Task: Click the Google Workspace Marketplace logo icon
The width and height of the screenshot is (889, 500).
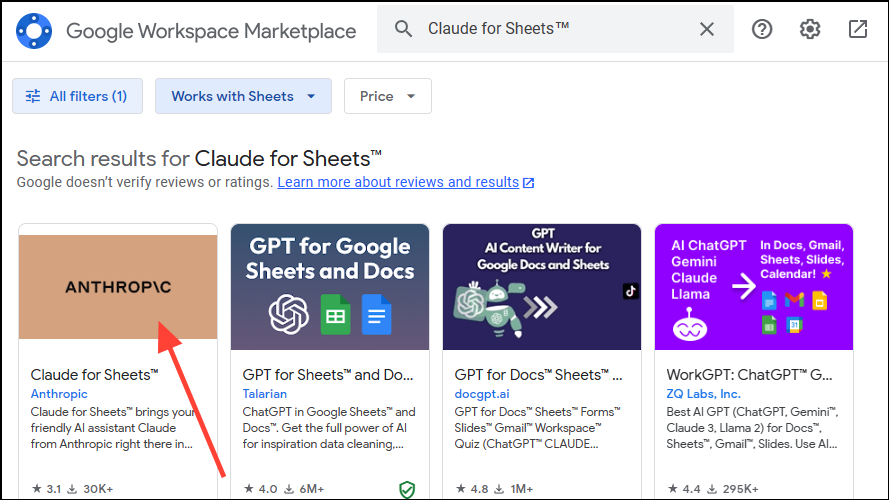Action: (x=34, y=31)
